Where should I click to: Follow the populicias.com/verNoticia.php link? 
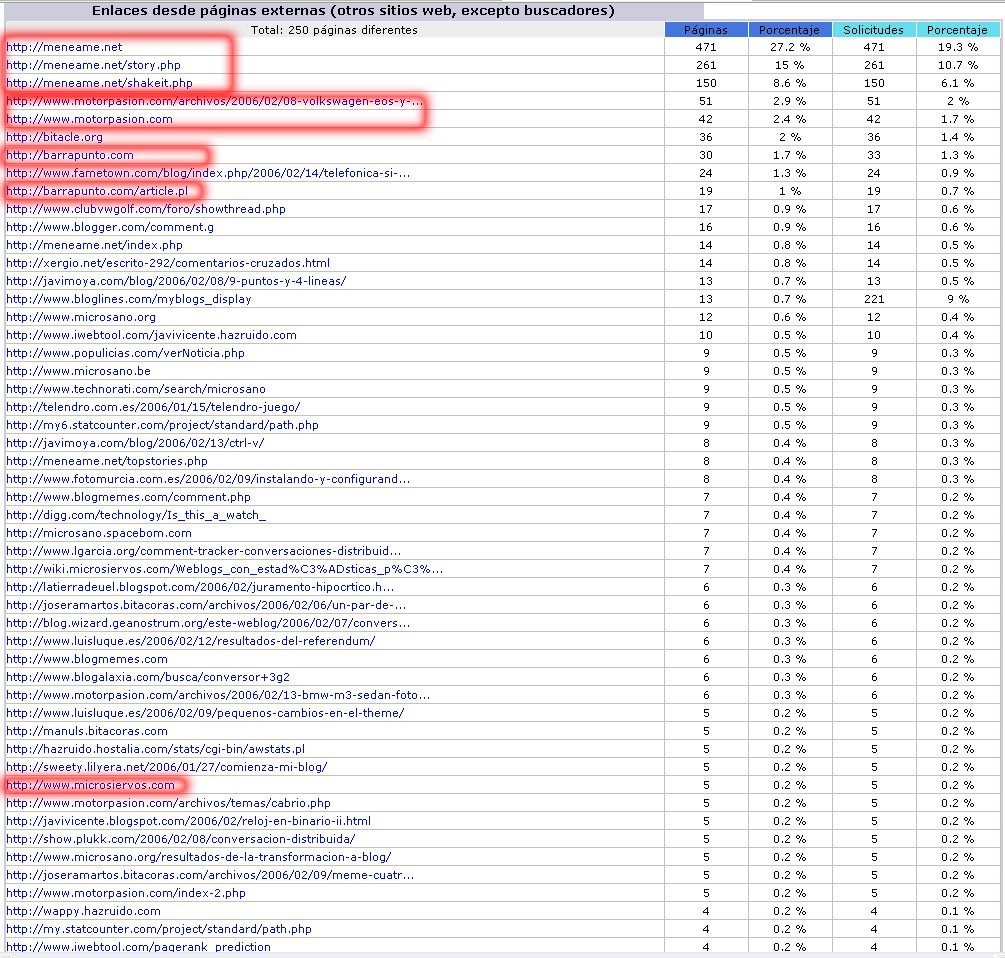[126, 352]
